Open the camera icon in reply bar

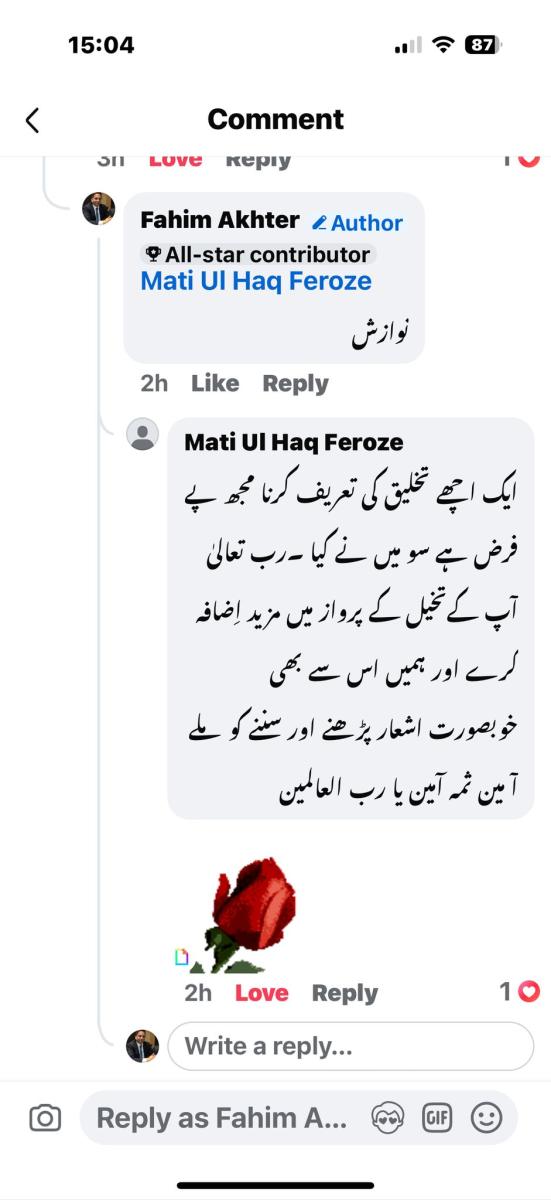(44, 1118)
